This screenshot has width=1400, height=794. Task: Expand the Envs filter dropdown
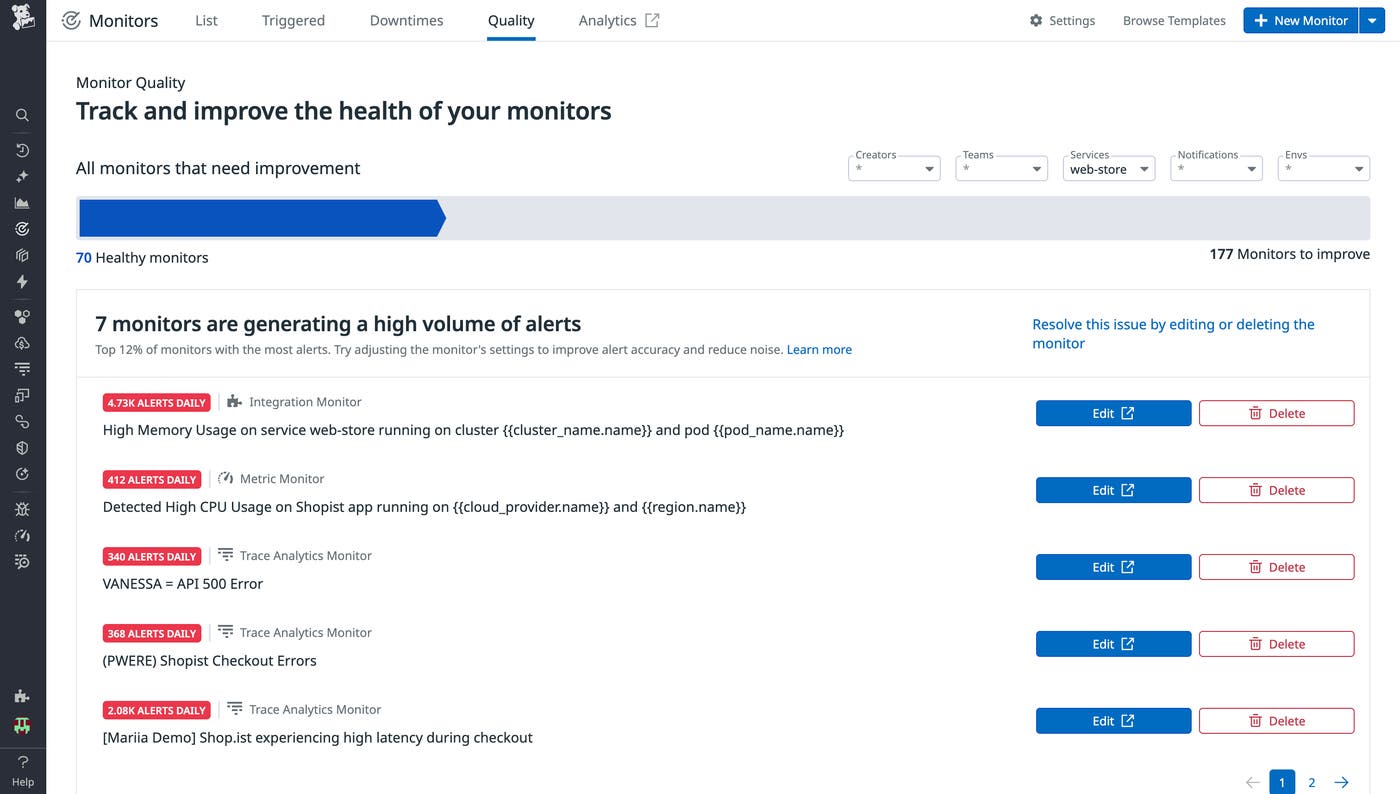click(1324, 169)
